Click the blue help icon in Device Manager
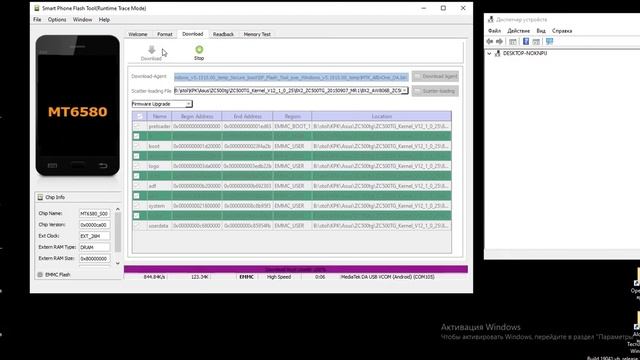The width and height of the screenshot is (640, 360). tap(526, 42)
